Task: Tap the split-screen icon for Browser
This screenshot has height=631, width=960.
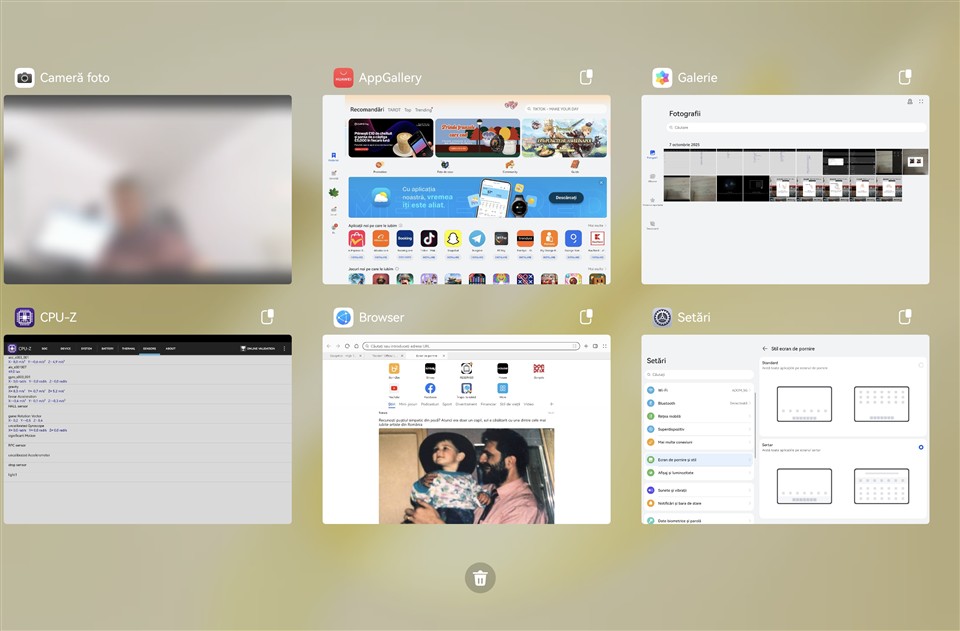Action: 587,317
